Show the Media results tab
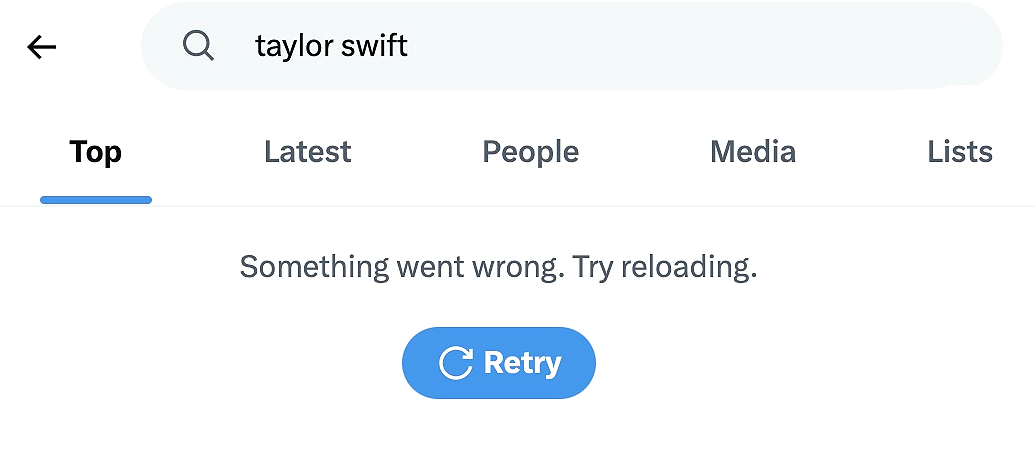The width and height of the screenshot is (1036, 456). [x=752, y=152]
